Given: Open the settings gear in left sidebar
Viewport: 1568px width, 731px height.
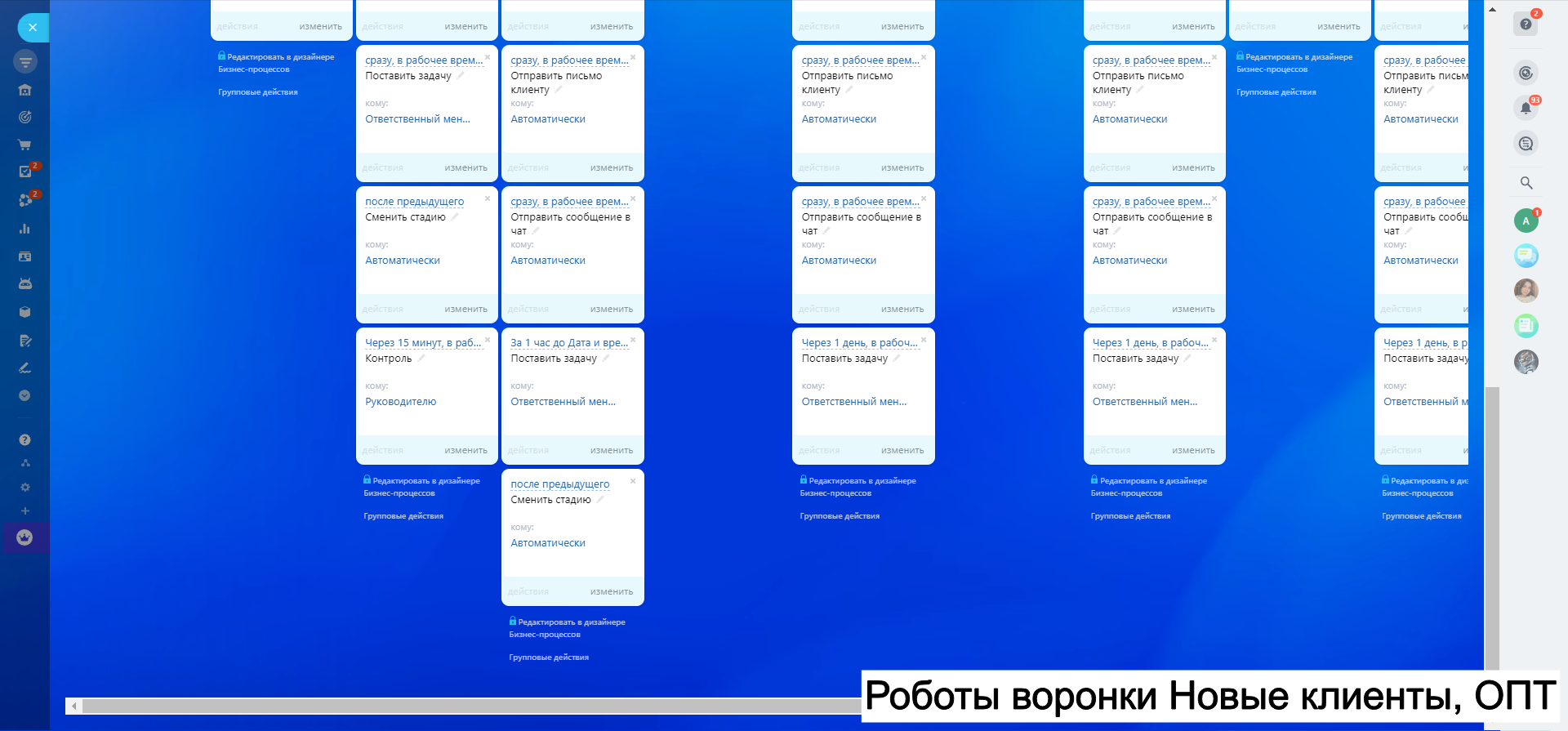Looking at the screenshot, I should tap(25, 487).
